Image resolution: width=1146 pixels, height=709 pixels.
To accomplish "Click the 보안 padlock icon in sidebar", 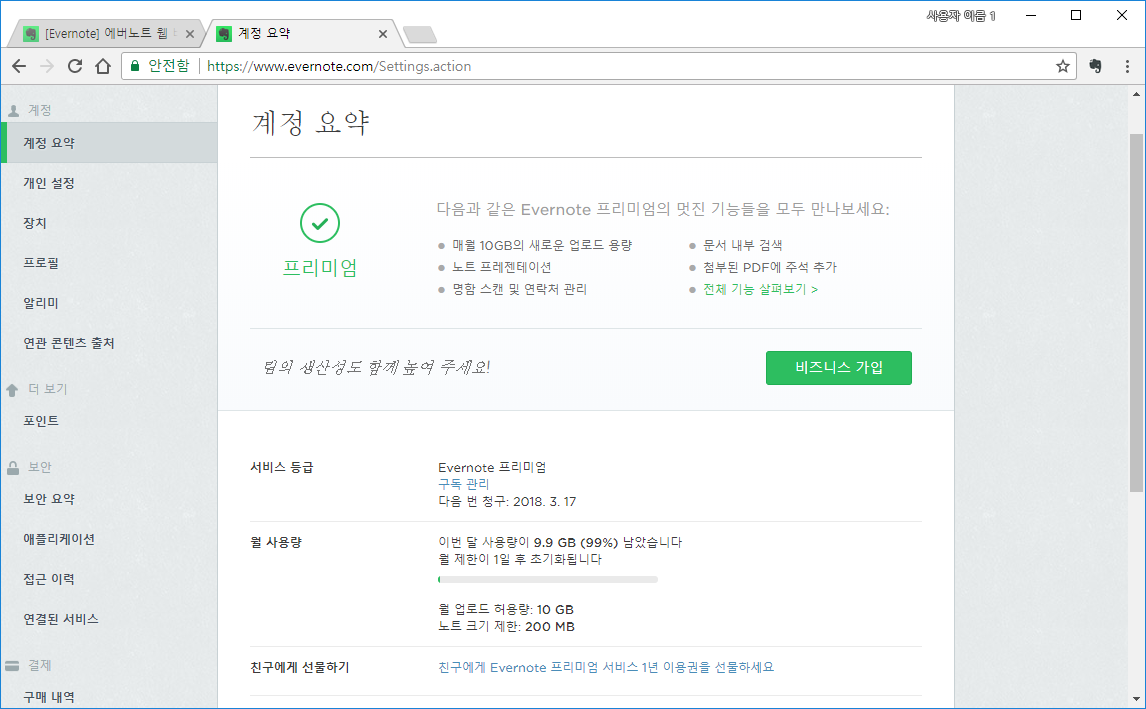I will coord(12,468).
